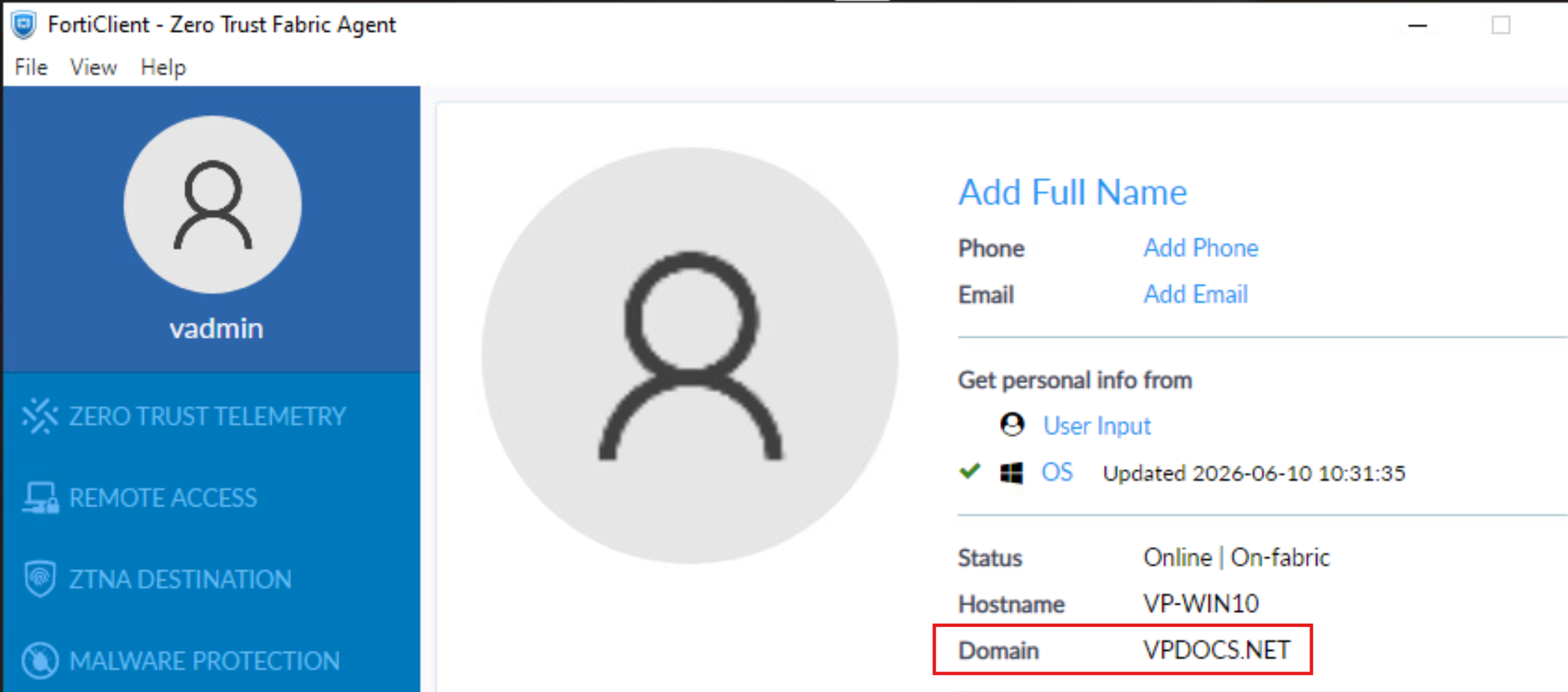Click the large profile avatar image
1568x692 pixels.
(x=690, y=356)
